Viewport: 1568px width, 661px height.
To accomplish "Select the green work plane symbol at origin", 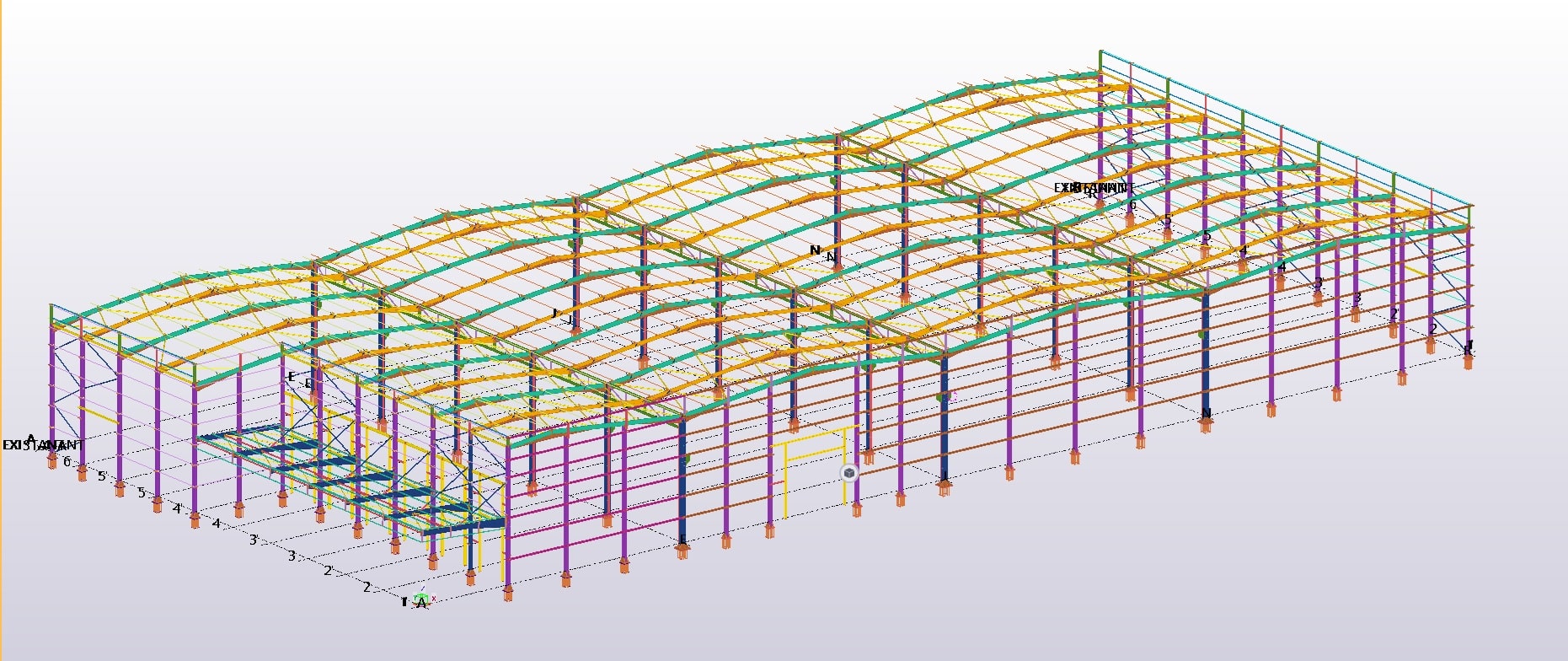I will pos(422,599).
